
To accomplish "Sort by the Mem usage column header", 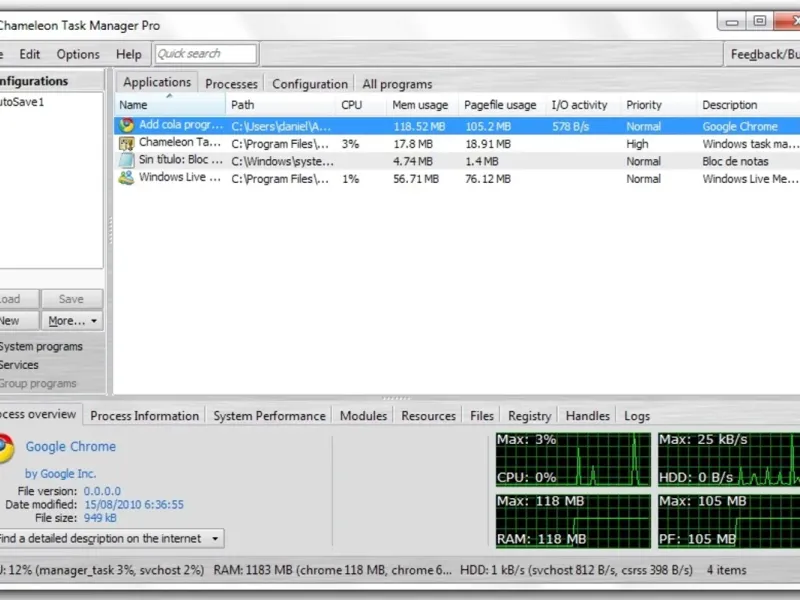I will coord(422,105).
